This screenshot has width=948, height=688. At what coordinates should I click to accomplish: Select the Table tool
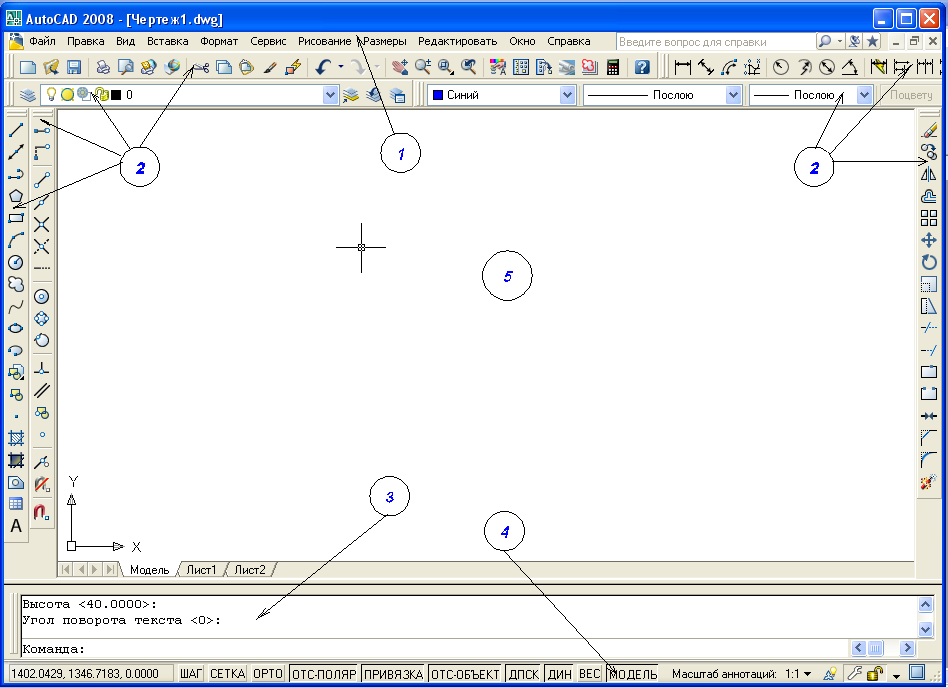(x=16, y=504)
